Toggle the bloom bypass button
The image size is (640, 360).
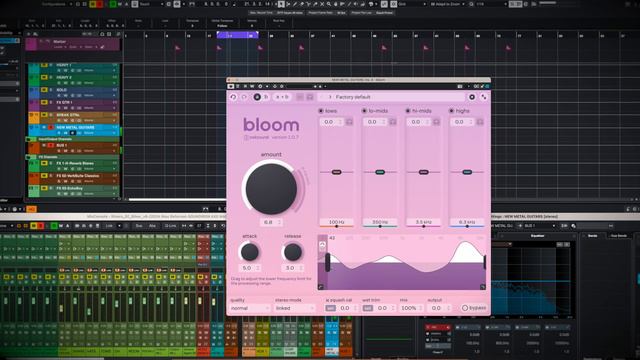coord(474,308)
